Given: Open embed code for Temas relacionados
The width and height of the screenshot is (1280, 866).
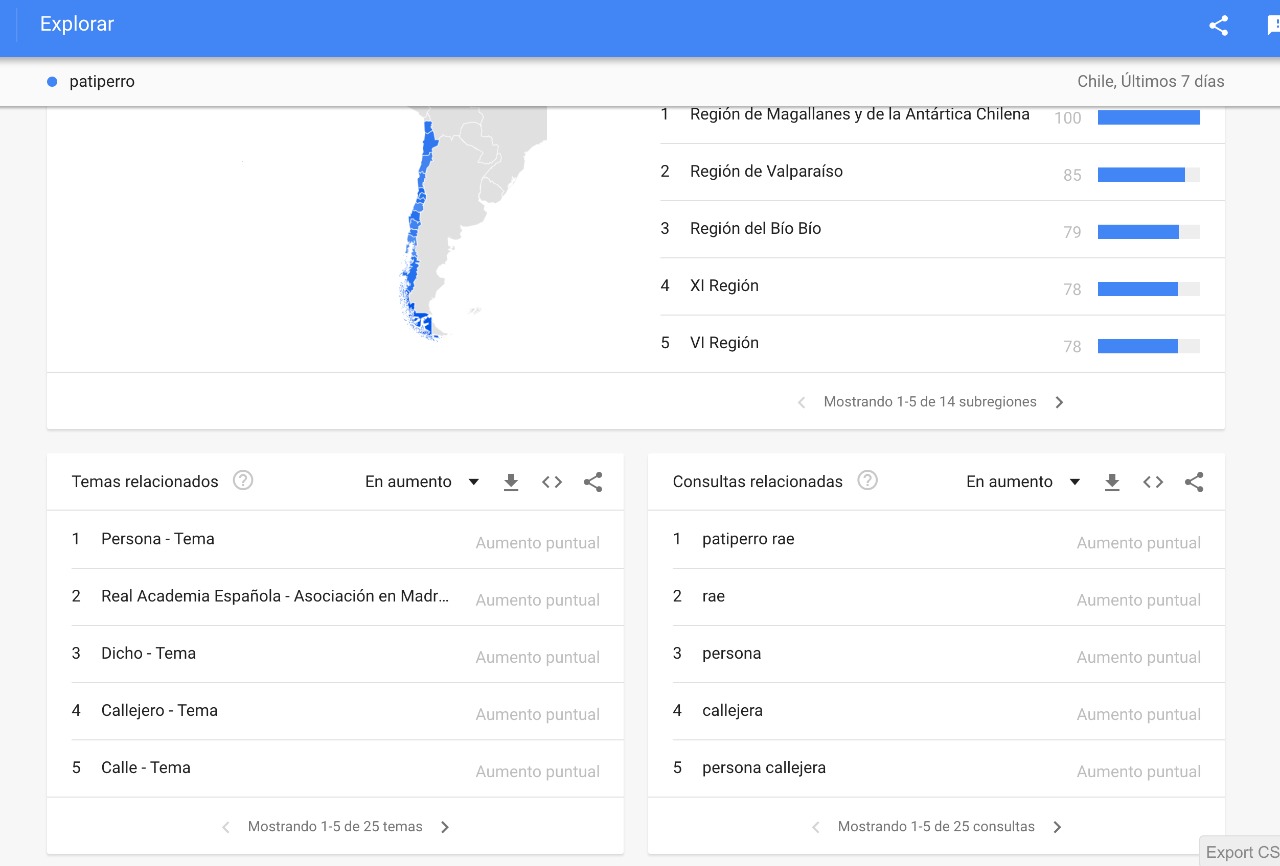Looking at the screenshot, I should (552, 482).
